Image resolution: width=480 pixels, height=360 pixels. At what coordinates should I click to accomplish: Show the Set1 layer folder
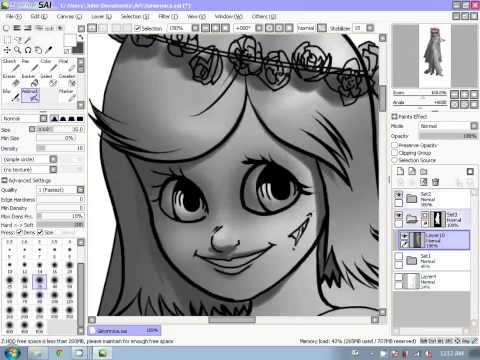point(399,257)
